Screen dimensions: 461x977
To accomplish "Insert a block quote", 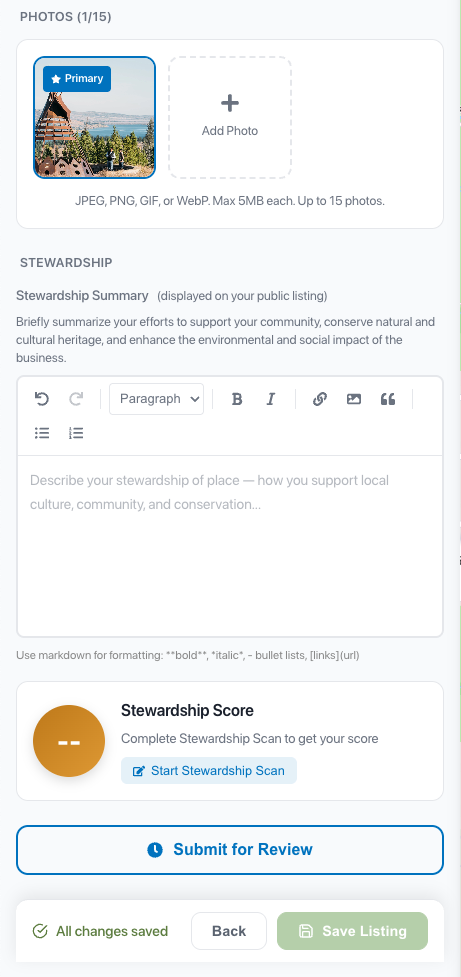I will coord(387,399).
